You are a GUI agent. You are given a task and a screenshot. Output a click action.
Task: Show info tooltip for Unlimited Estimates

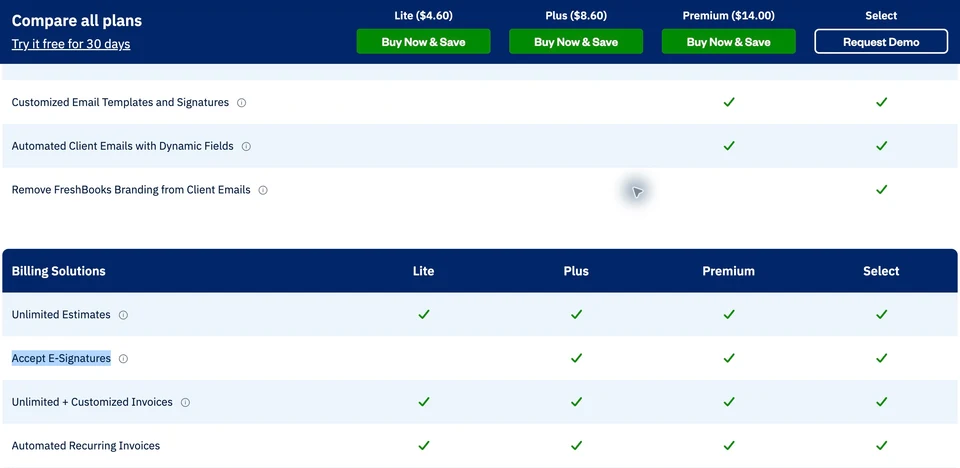pos(123,315)
